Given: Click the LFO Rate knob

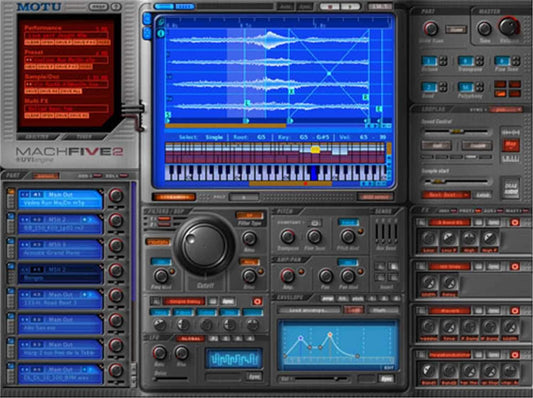Looking at the screenshot, I should [x=159, y=353].
